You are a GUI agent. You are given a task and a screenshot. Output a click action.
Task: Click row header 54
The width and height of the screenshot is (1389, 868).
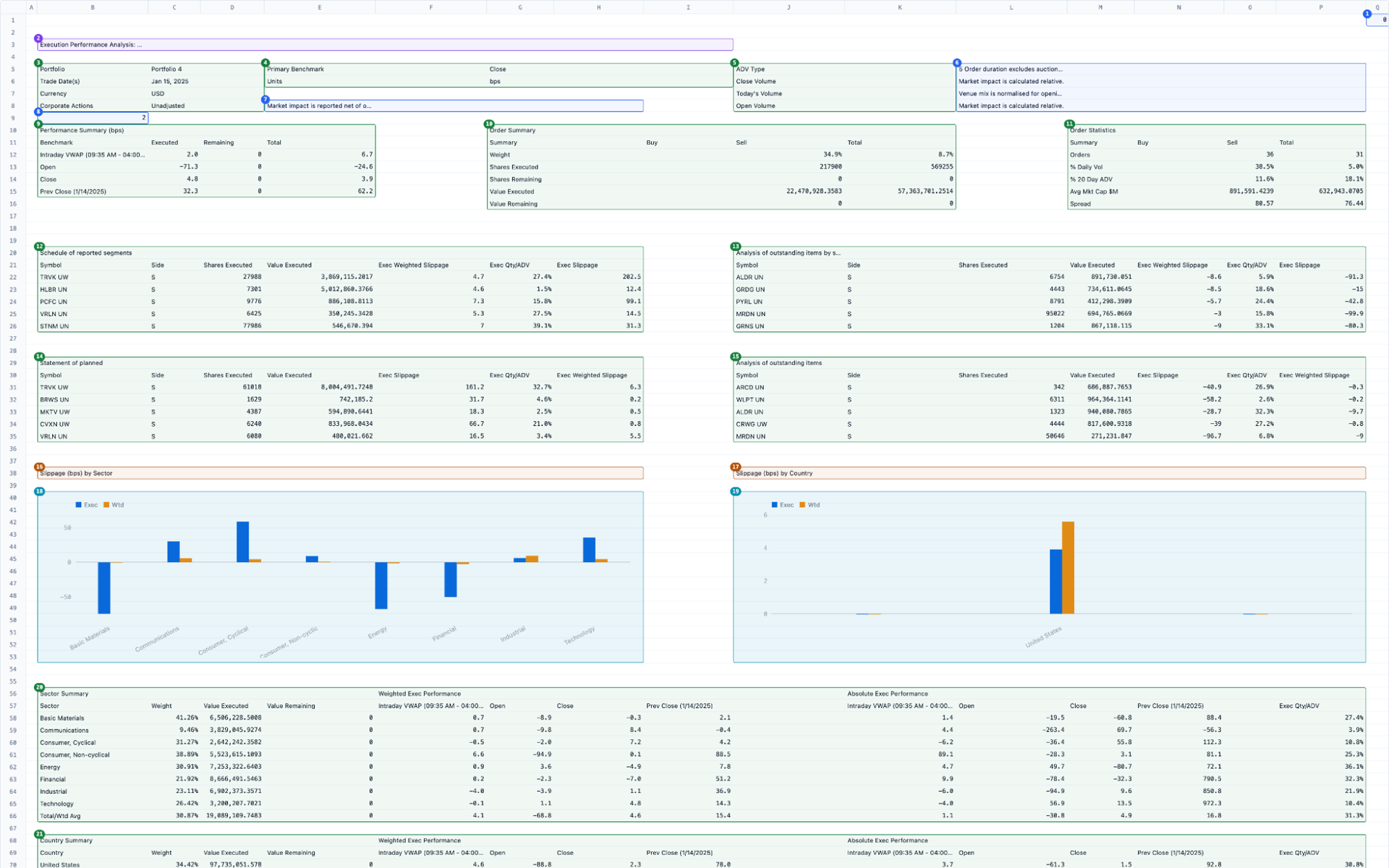tap(13, 670)
